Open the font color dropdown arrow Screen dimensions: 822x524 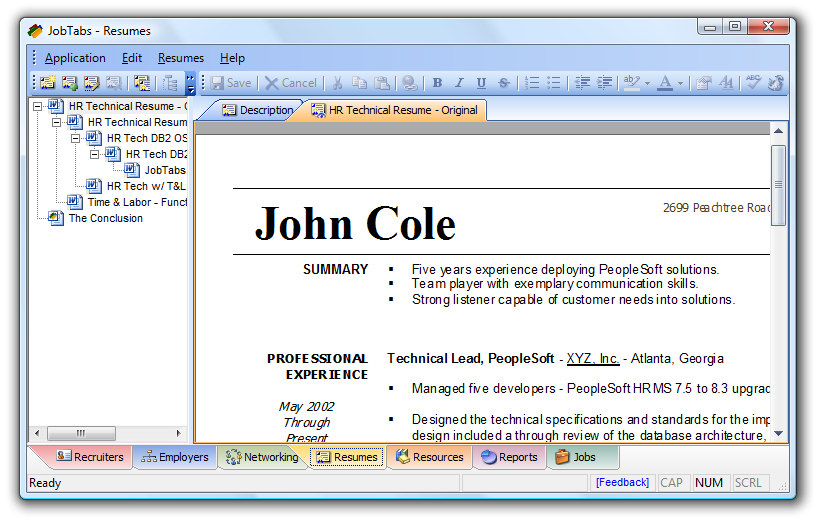[680, 83]
